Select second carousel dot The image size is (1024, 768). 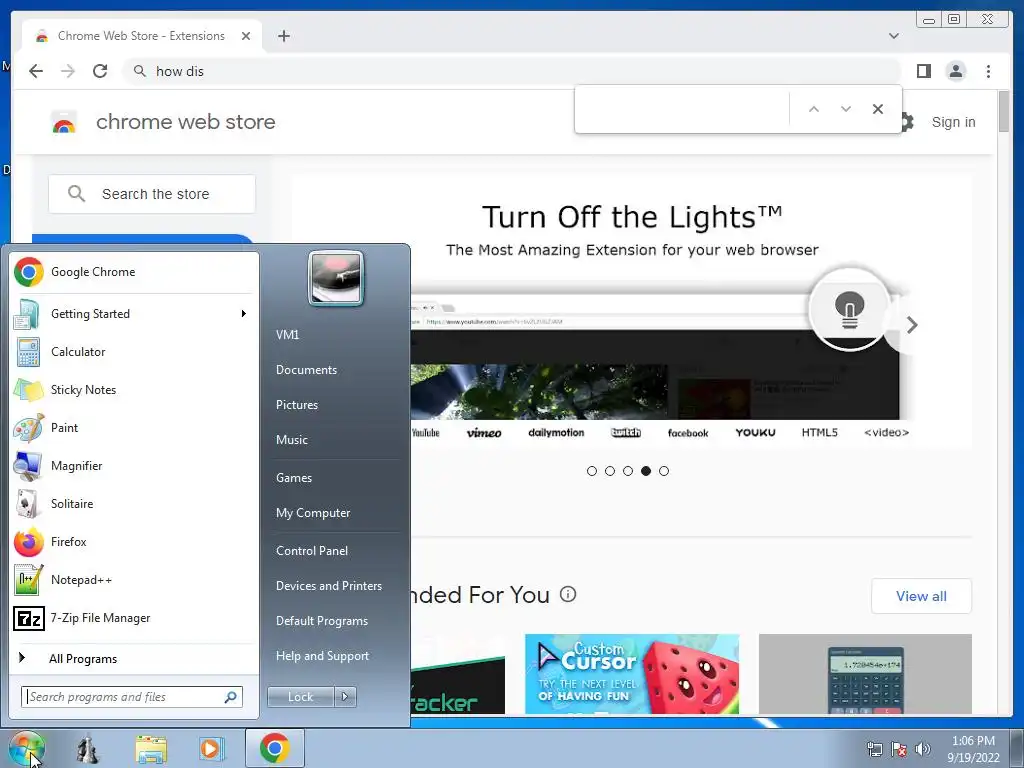tap(610, 471)
